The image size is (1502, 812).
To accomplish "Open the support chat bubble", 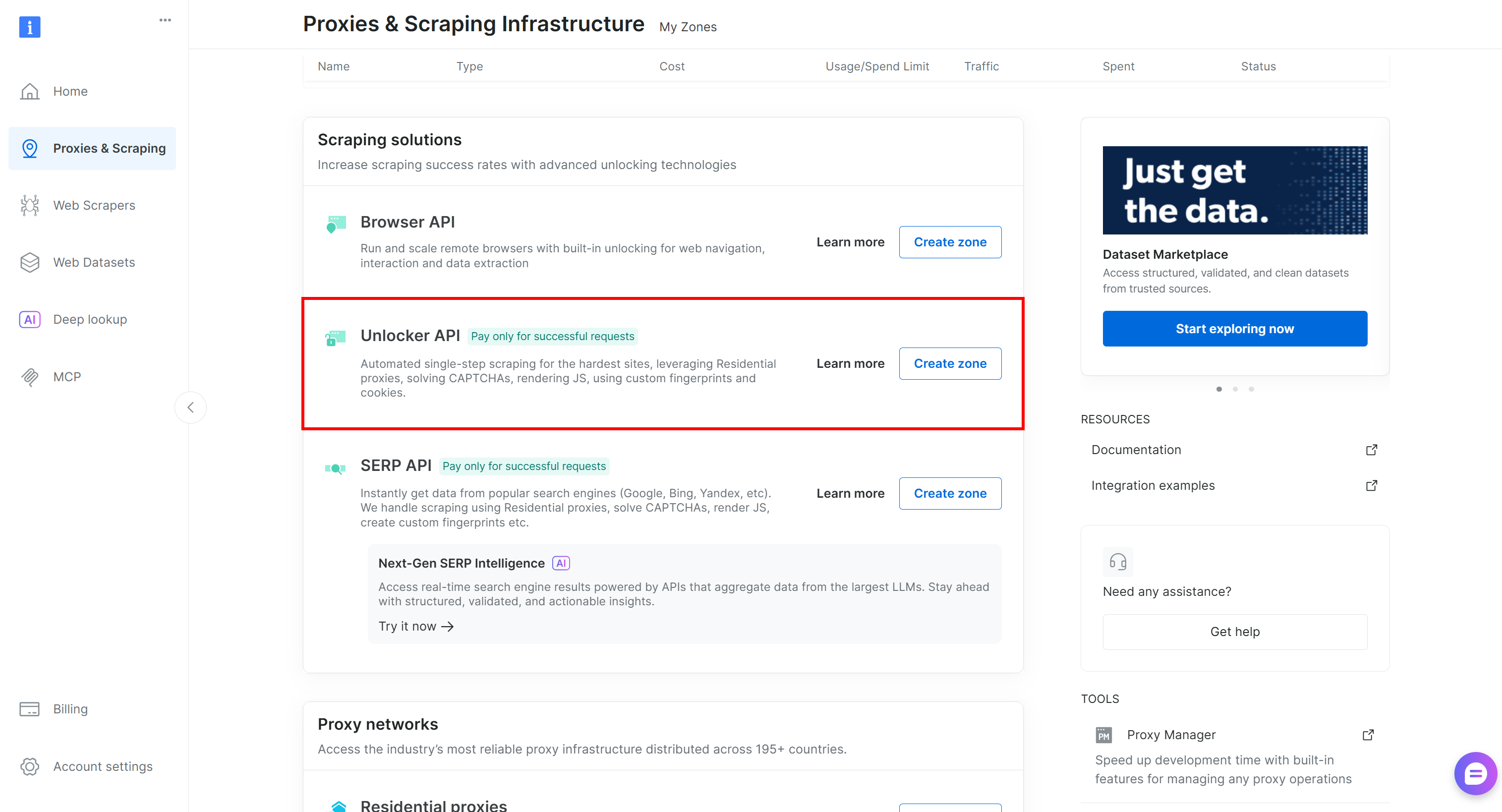I will 1475,773.
